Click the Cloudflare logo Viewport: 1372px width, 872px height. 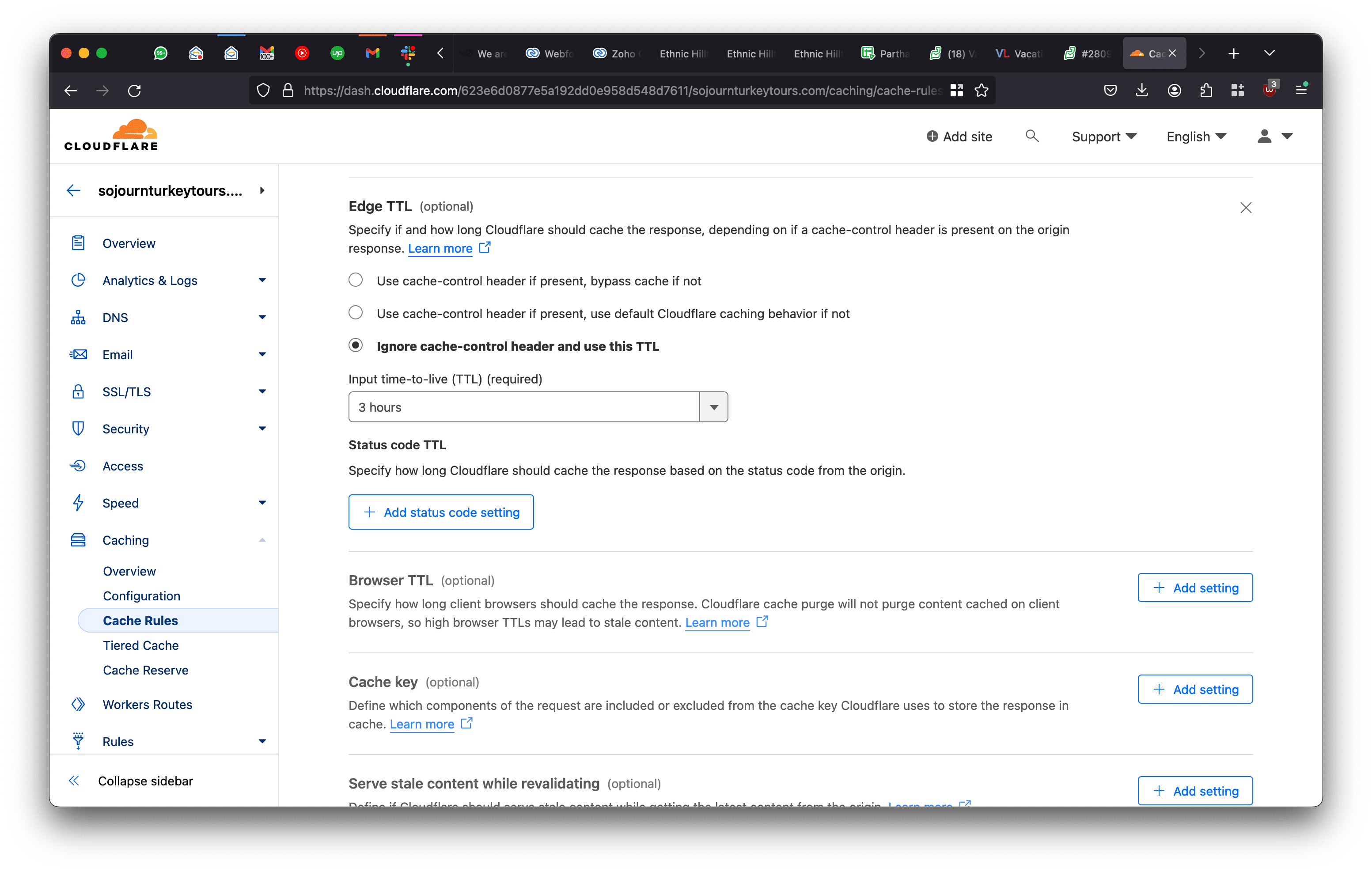(x=111, y=135)
